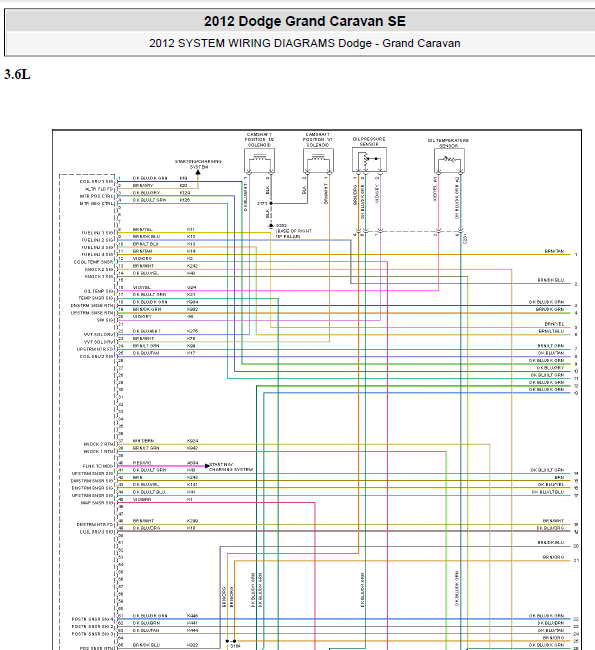The height and width of the screenshot is (650, 595).
Task: Click the Camshaft Position 1/1 Solenoid symbol
Action: 318,161
